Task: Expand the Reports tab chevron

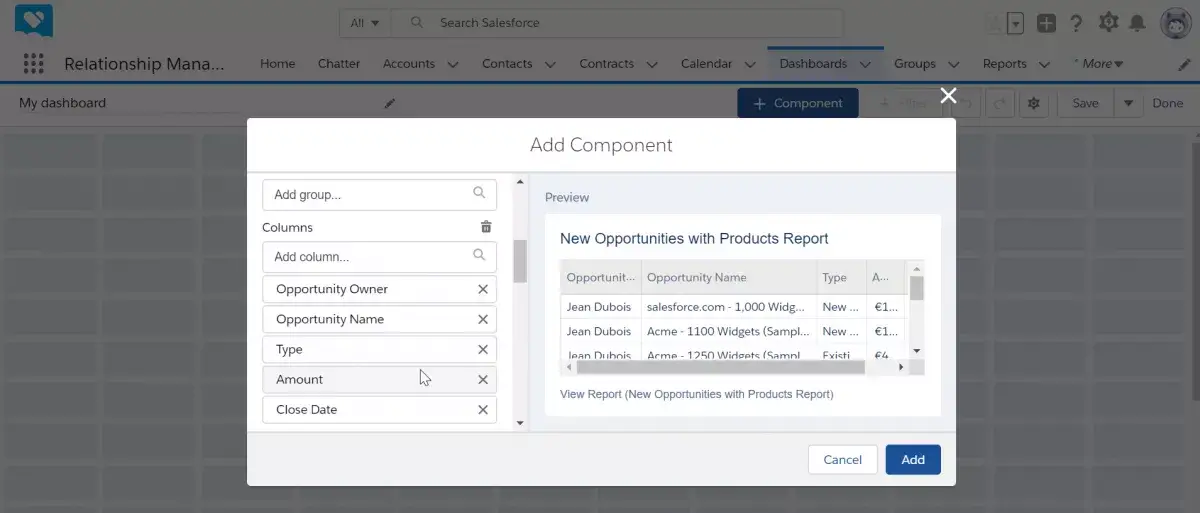Action: tap(1045, 64)
